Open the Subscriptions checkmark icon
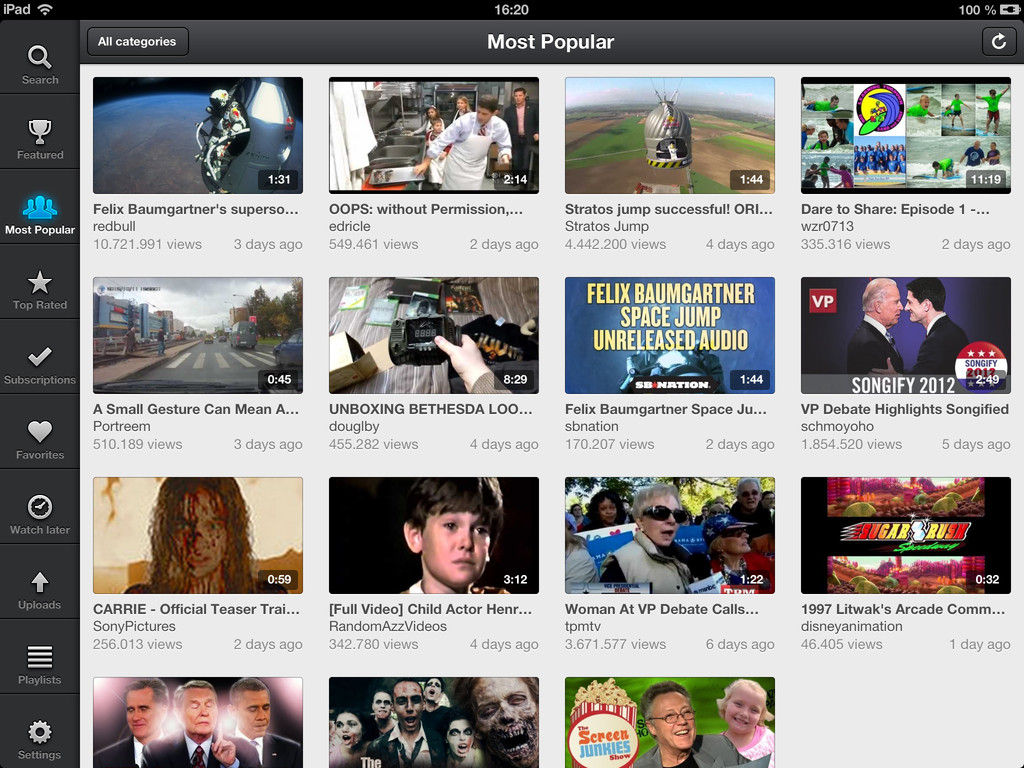The image size is (1024, 768). pyautogui.click(x=40, y=357)
